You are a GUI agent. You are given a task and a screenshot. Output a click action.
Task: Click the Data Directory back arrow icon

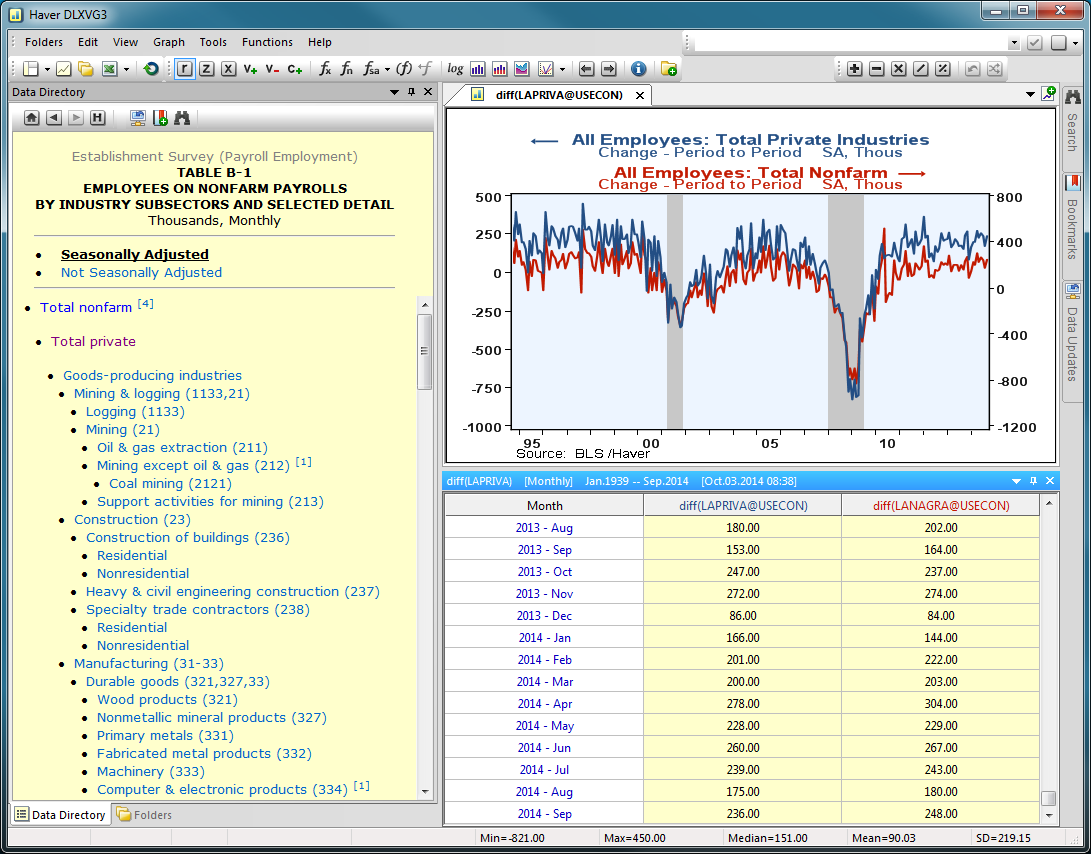[x=54, y=118]
